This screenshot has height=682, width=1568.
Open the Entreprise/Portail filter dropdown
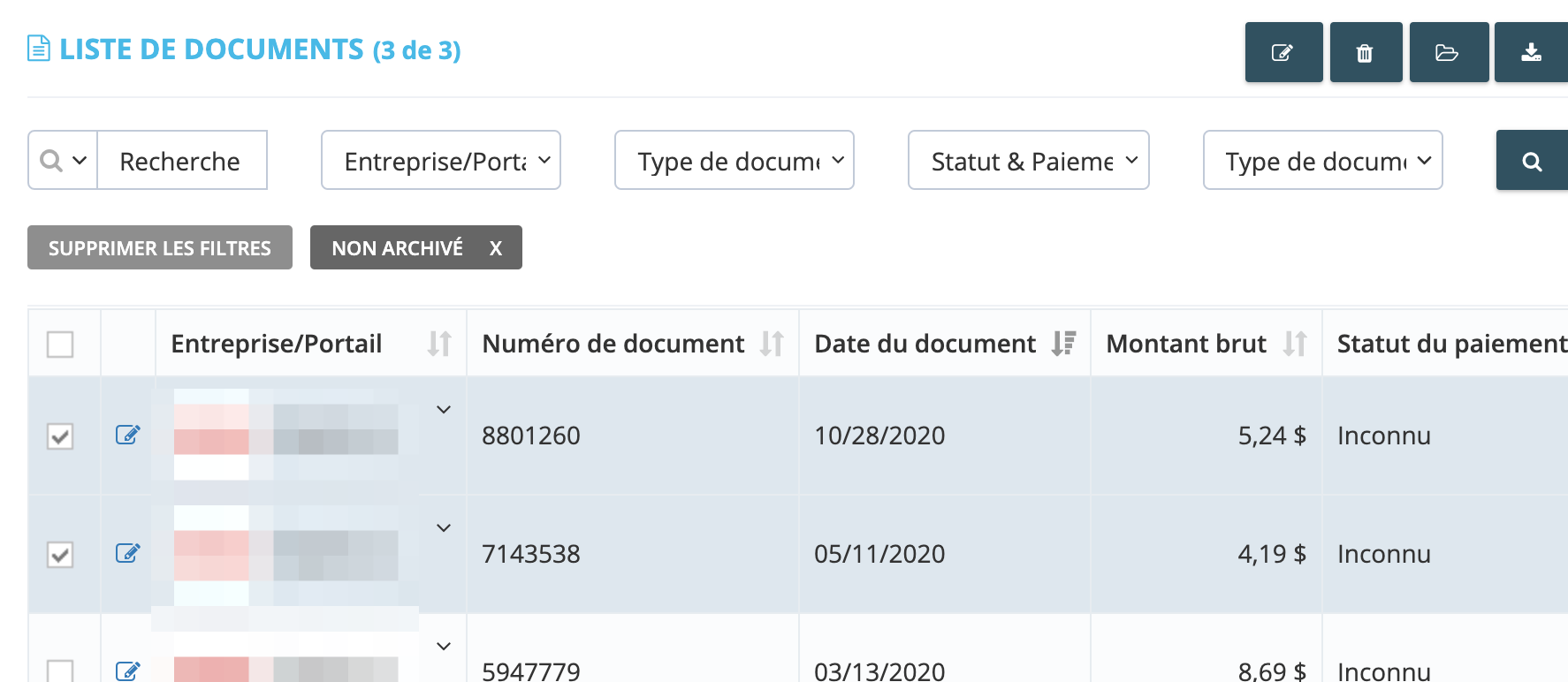pyautogui.click(x=441, y=161)
